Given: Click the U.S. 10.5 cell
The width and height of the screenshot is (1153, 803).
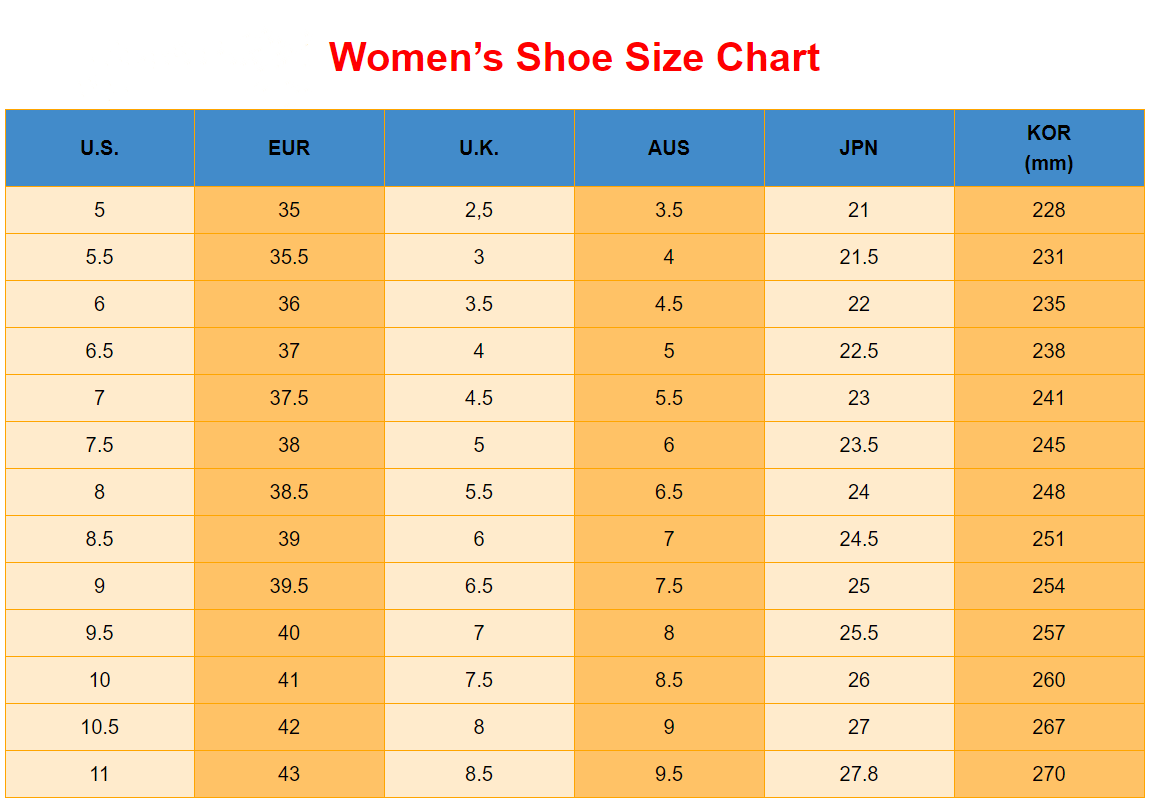Looking at the screenshot, I should click(x=100, y=727).
